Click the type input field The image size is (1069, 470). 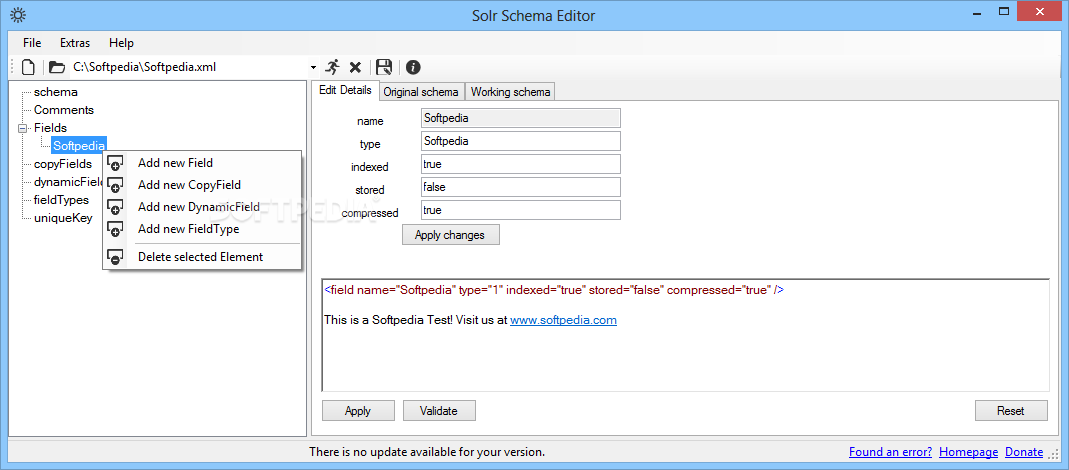(521, 141)
